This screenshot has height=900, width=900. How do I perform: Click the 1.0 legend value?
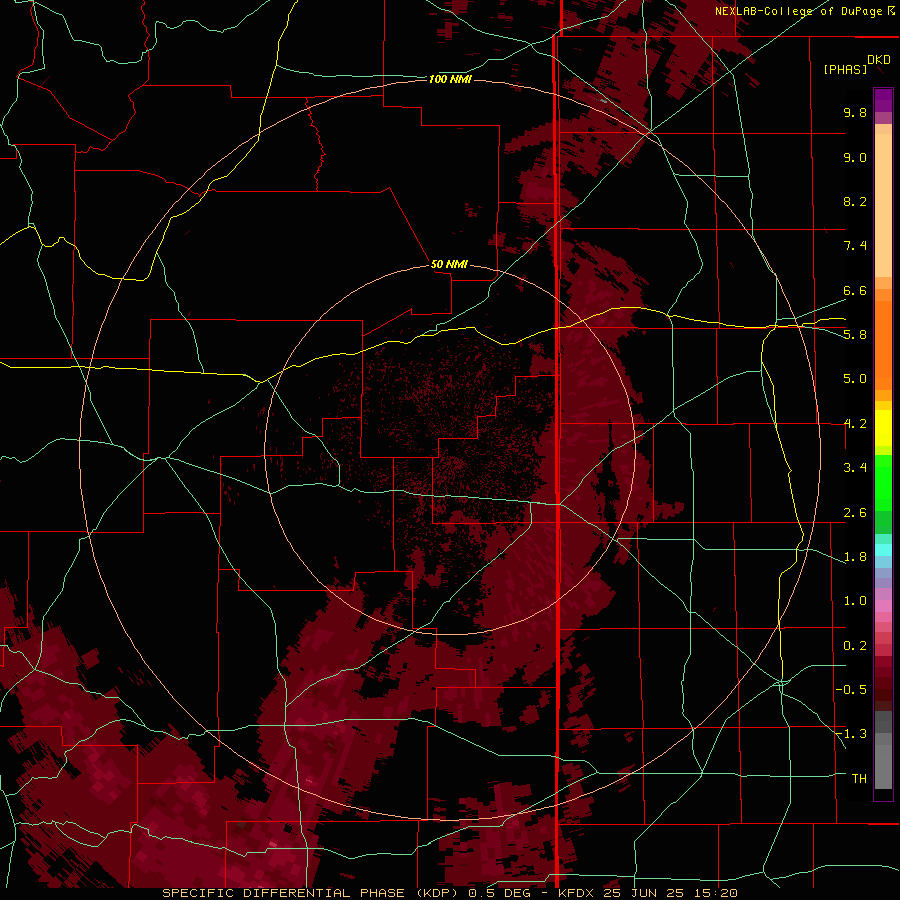click(855, 601)
